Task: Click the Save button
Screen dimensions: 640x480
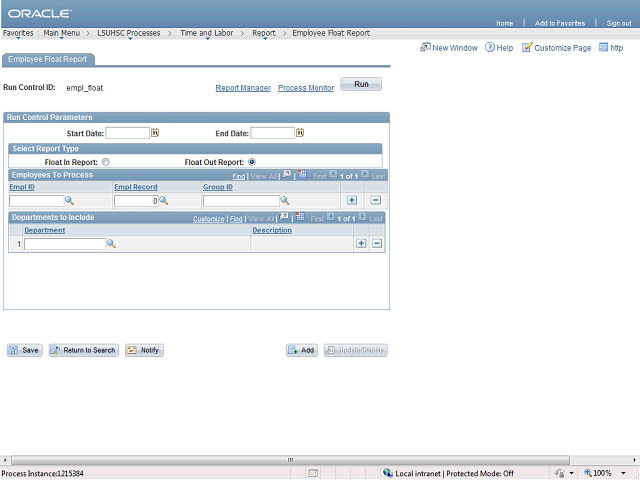Action: [24, 350]
